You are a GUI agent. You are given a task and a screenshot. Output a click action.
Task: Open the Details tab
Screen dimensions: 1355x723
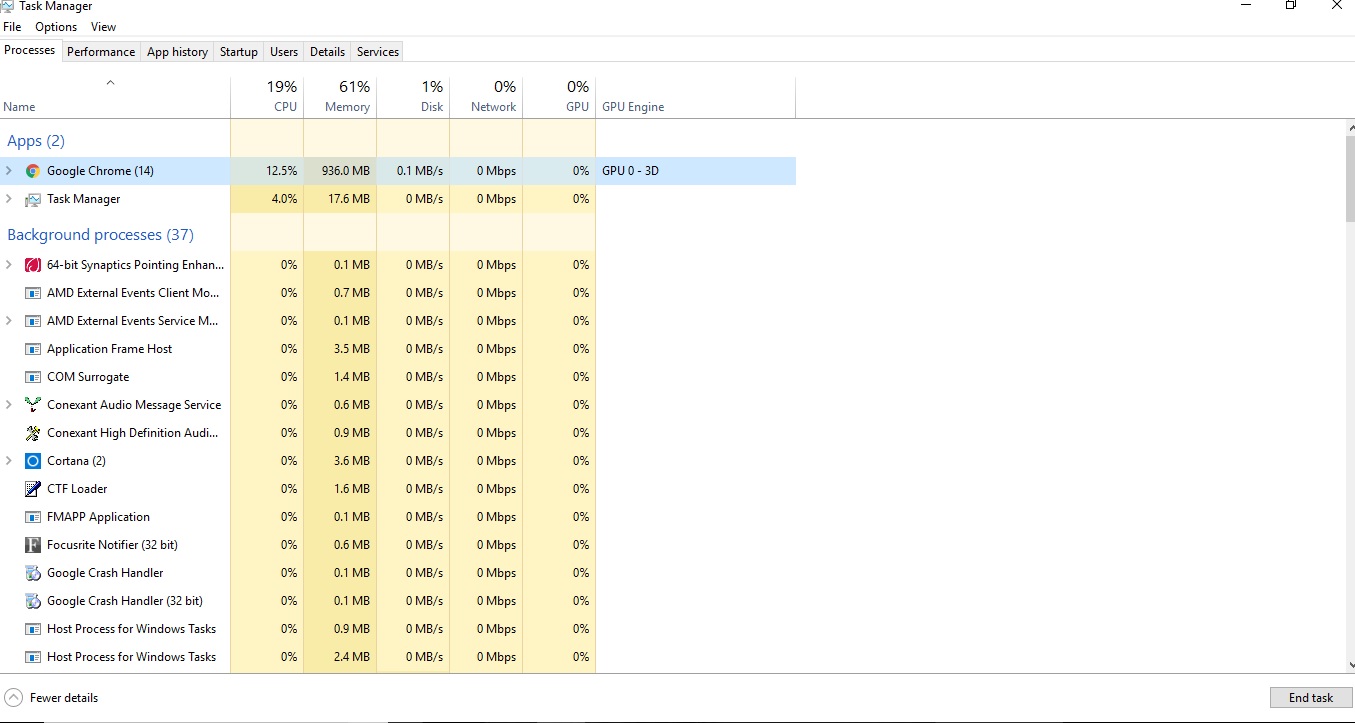[x=327, y=52]
